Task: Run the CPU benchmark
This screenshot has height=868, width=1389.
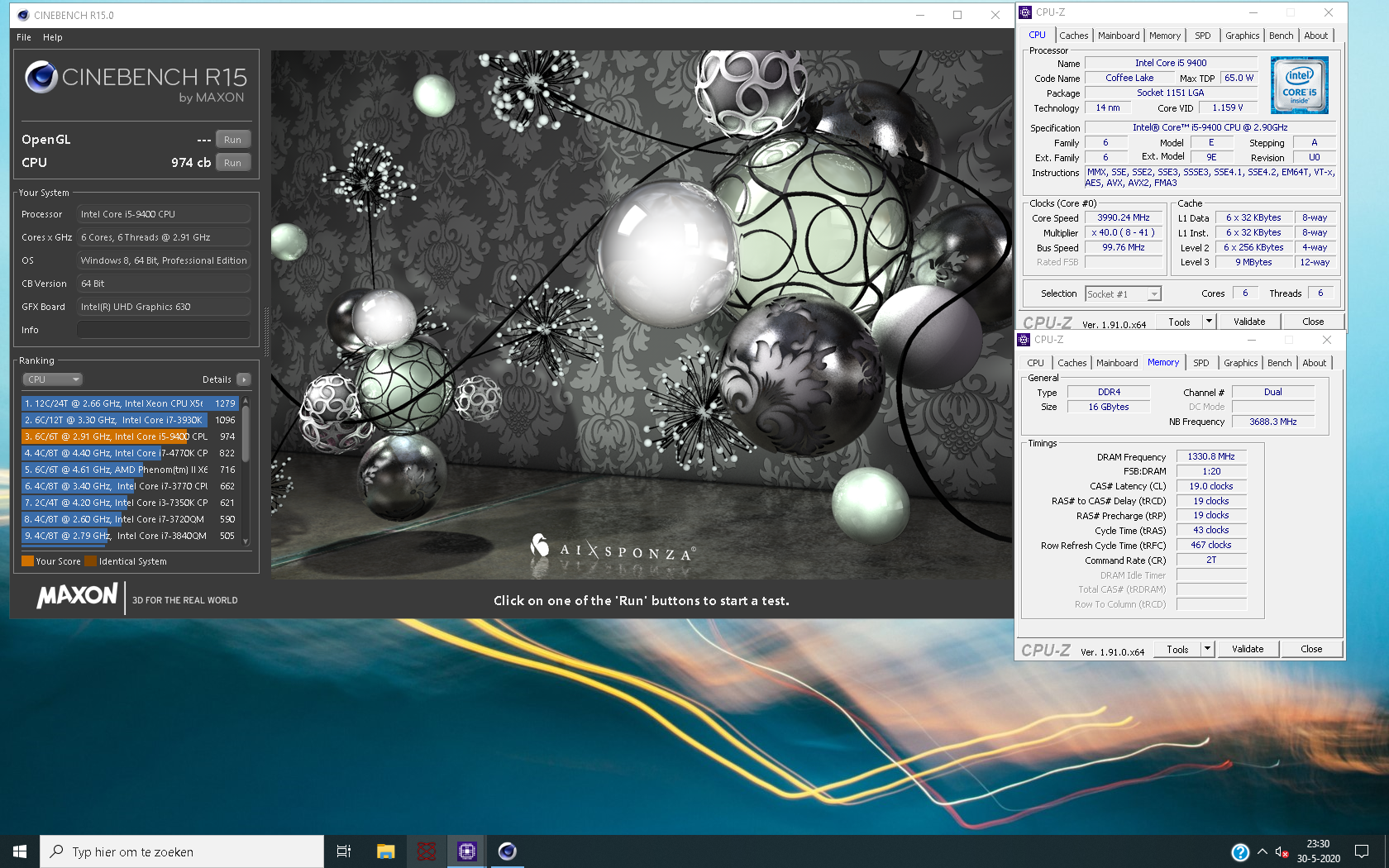Action: pos(233,163)
